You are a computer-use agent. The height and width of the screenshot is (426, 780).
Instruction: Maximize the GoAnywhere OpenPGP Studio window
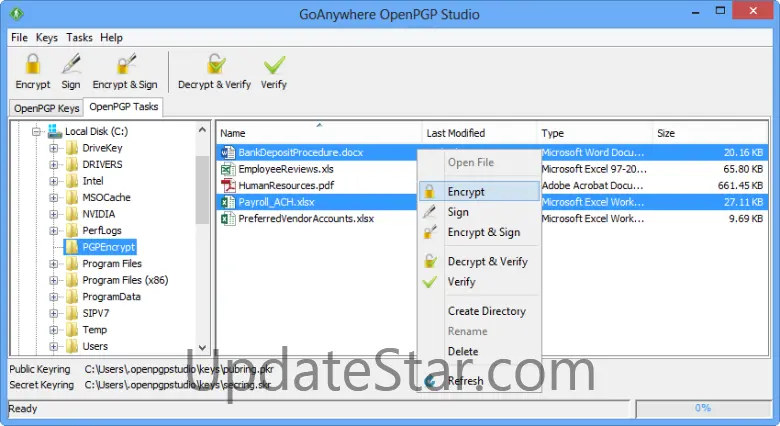click(720, 10)
